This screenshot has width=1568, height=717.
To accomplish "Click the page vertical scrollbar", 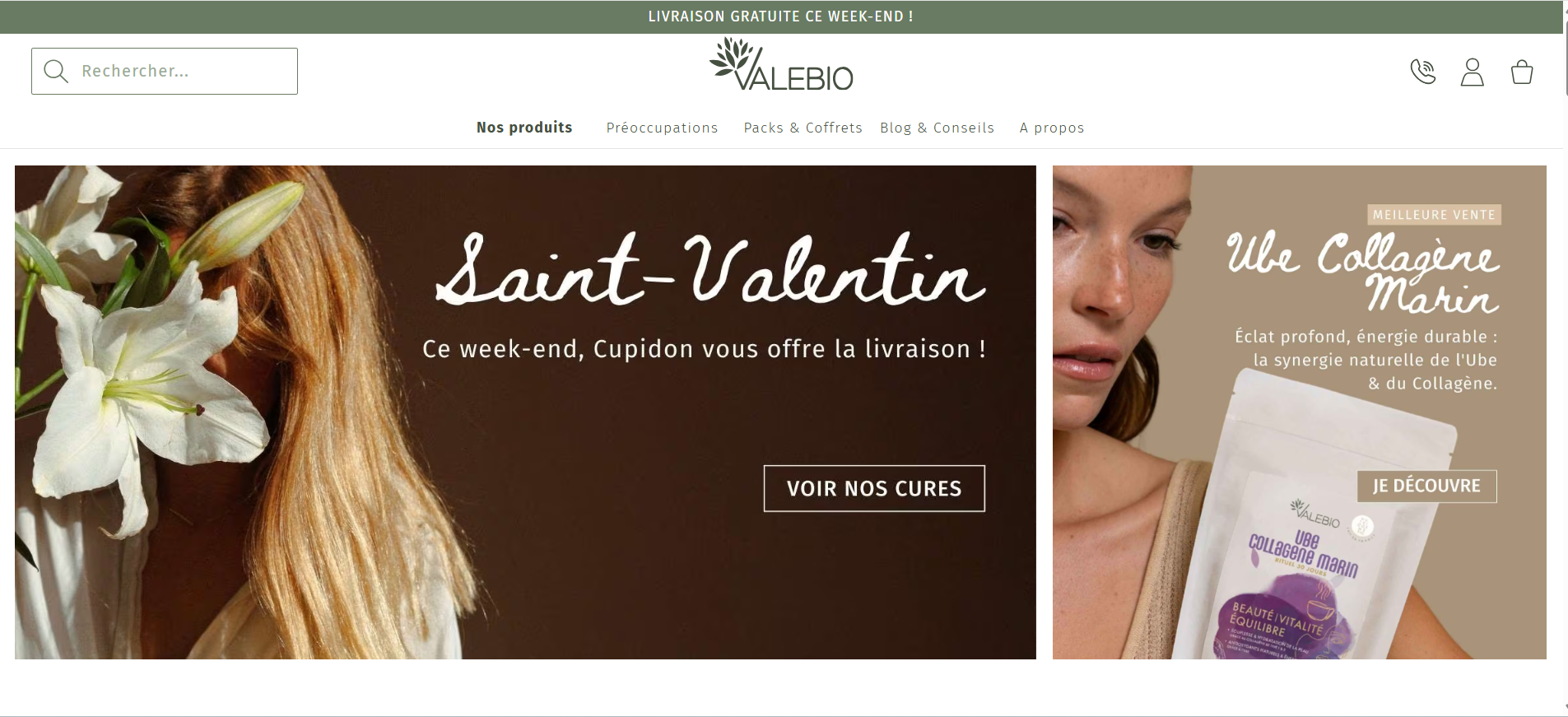I will [x=1566, y=358].
